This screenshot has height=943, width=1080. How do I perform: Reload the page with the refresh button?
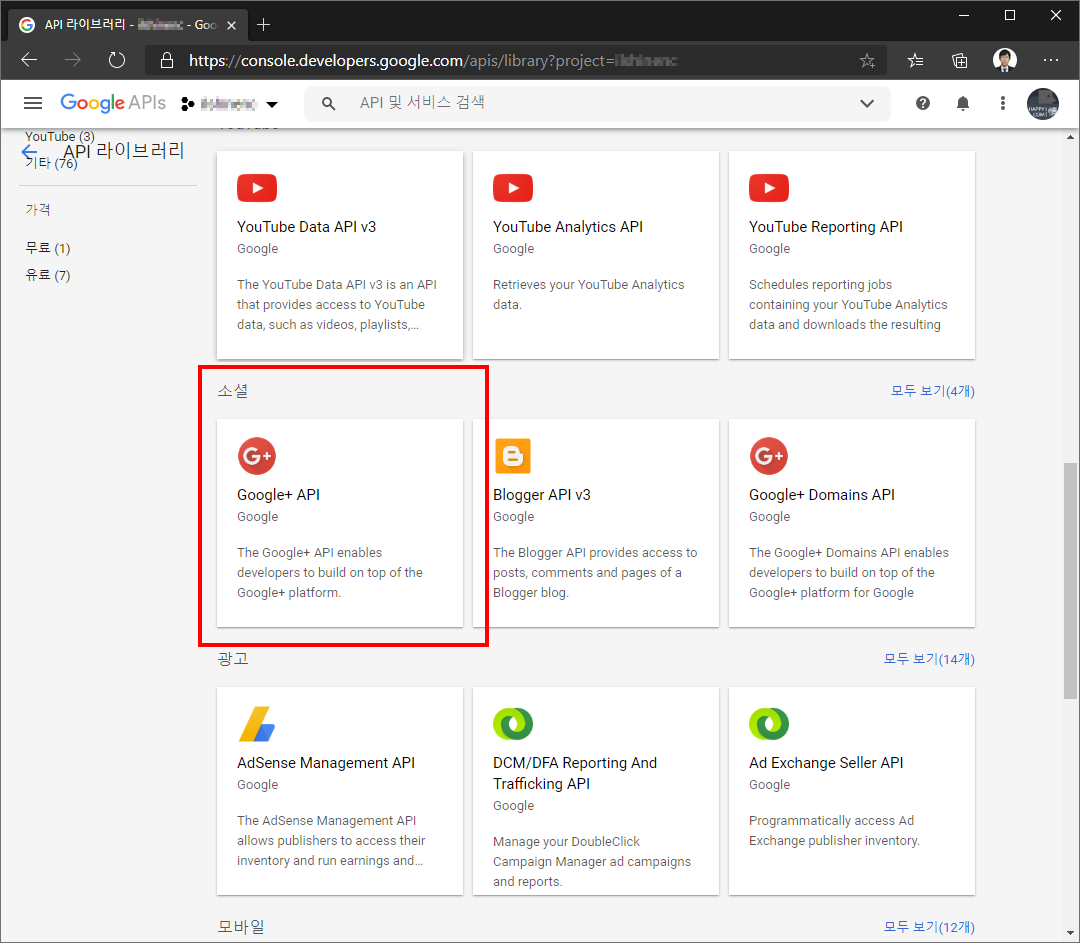click(x=117, y=60)
